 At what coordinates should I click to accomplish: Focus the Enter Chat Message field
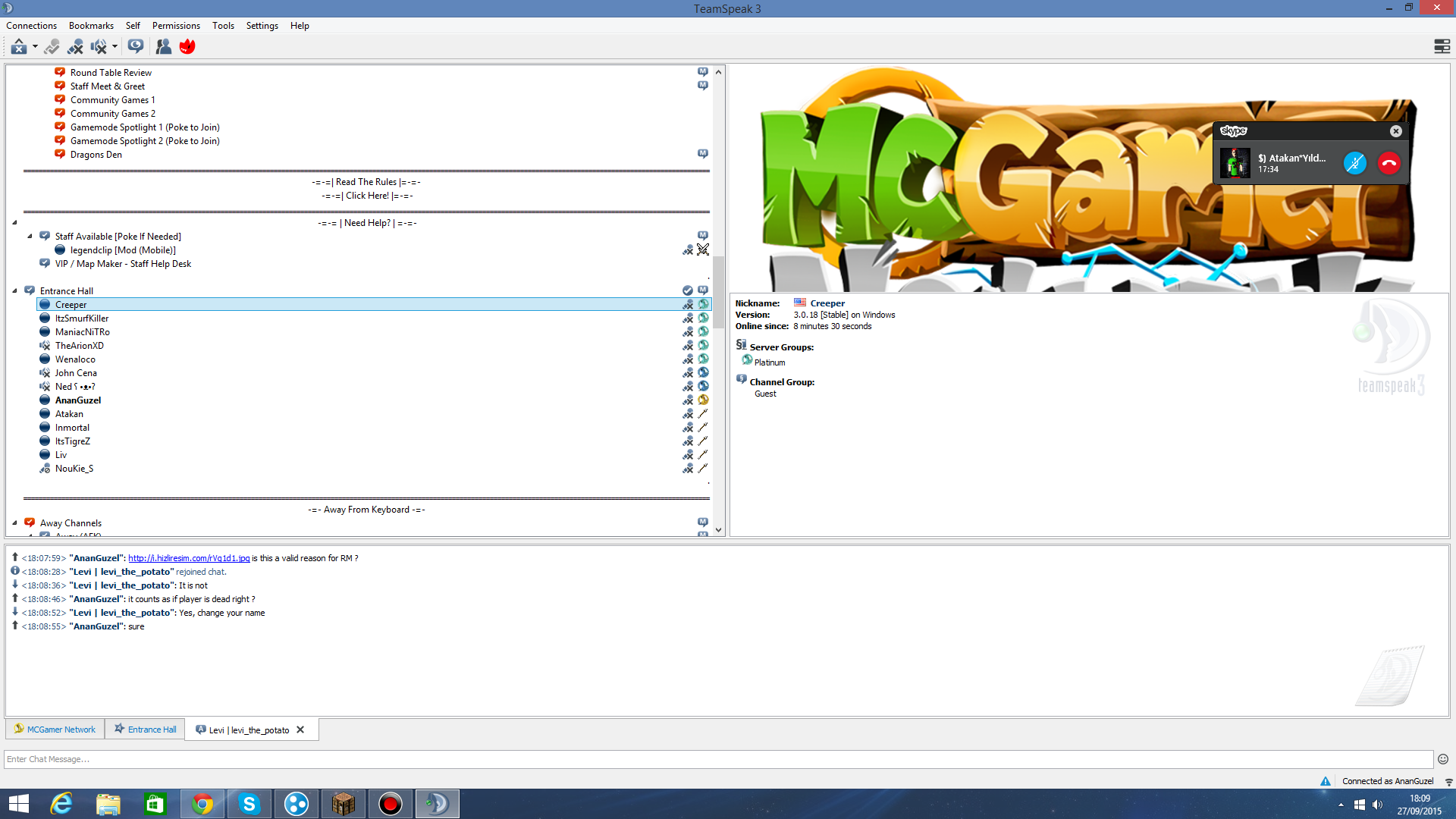(x=718, y=759)
